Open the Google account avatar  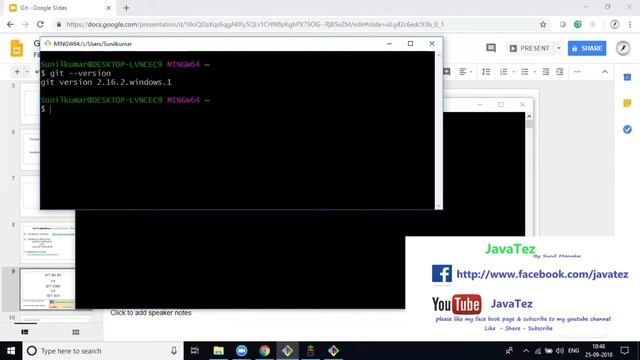(x=623, y=48)
